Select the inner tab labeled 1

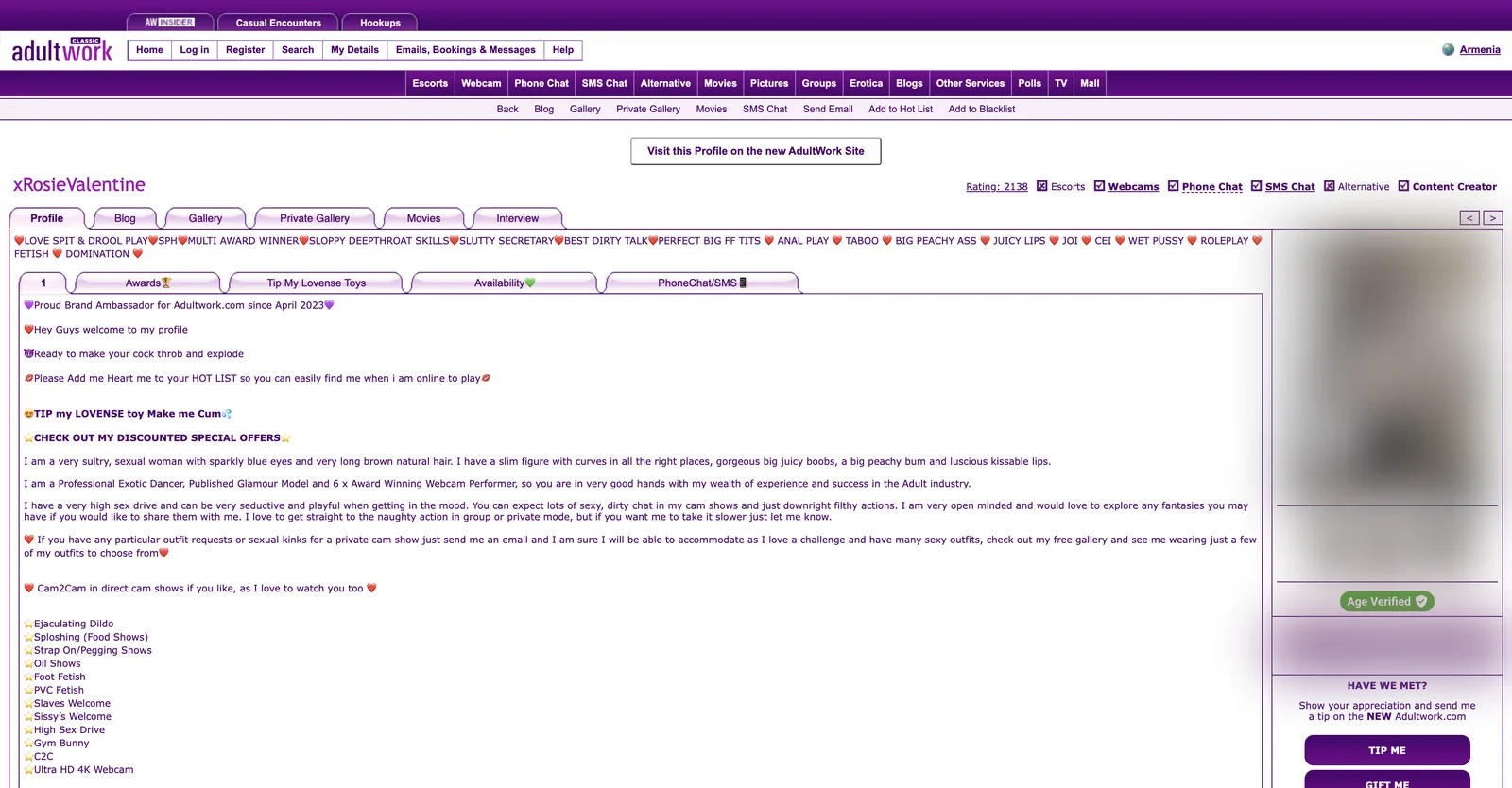click(43, 283)
